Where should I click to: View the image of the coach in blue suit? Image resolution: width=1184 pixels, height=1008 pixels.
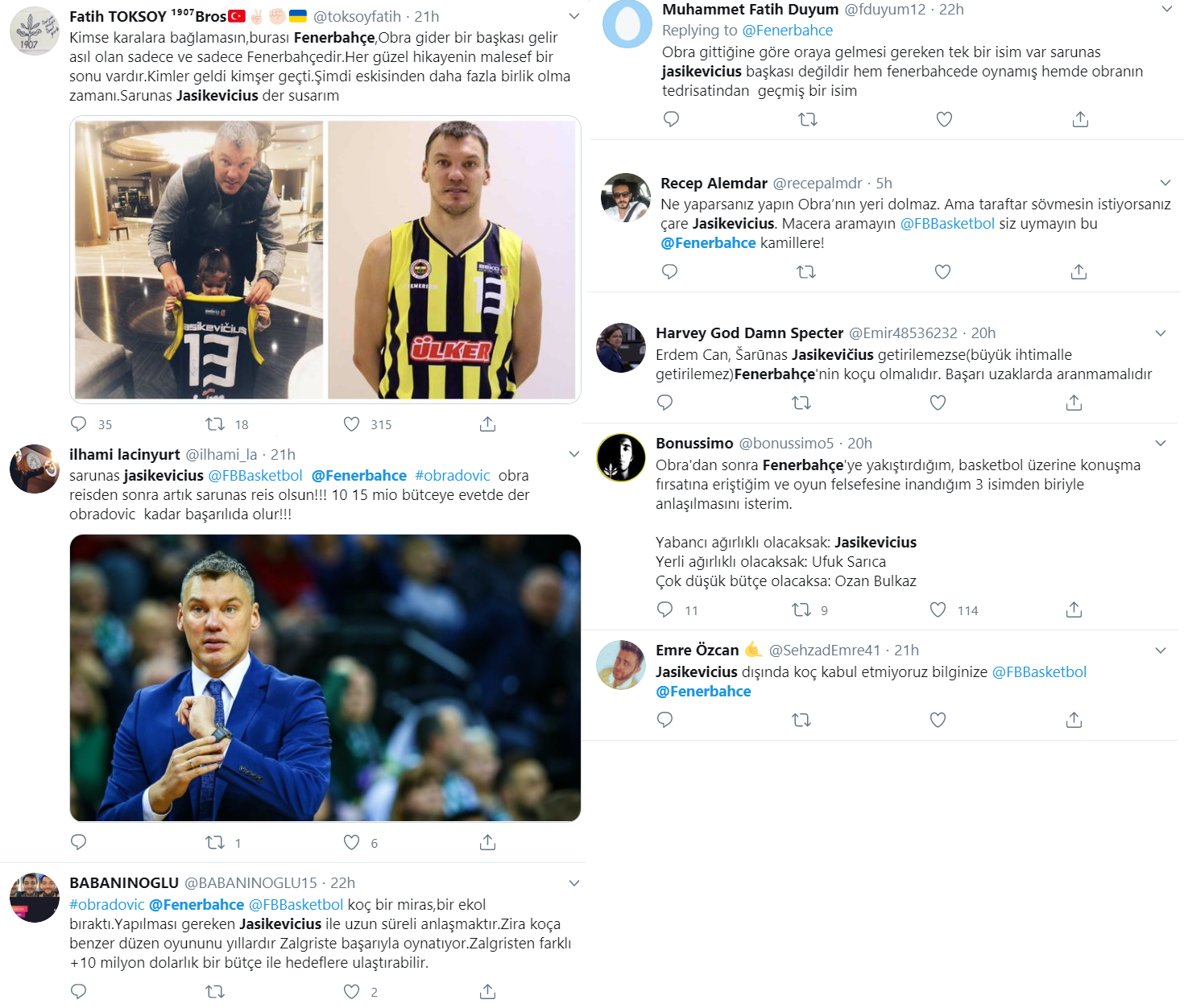(325, 678)
